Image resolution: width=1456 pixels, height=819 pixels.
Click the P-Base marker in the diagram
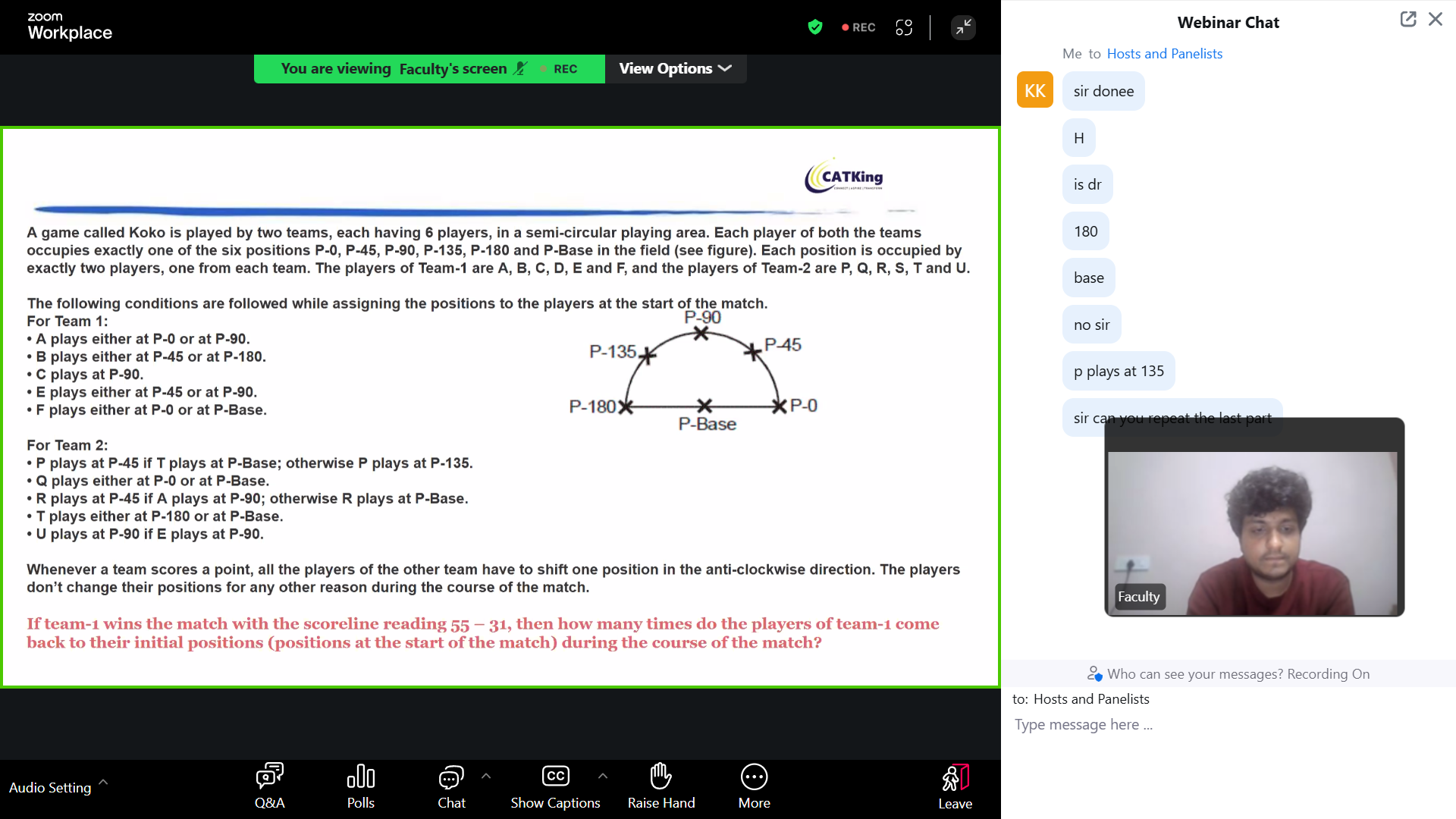click(x=704, y=406)
